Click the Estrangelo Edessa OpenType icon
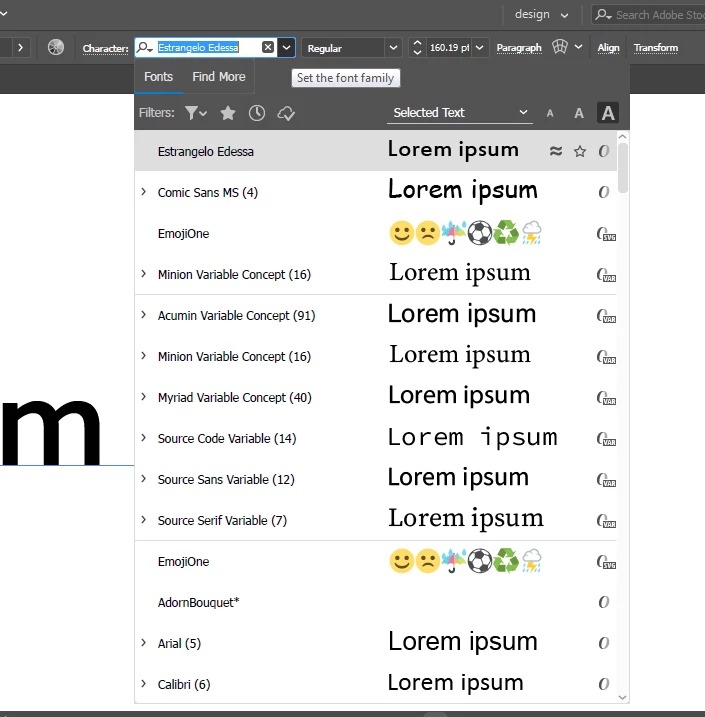 (604, 151)
